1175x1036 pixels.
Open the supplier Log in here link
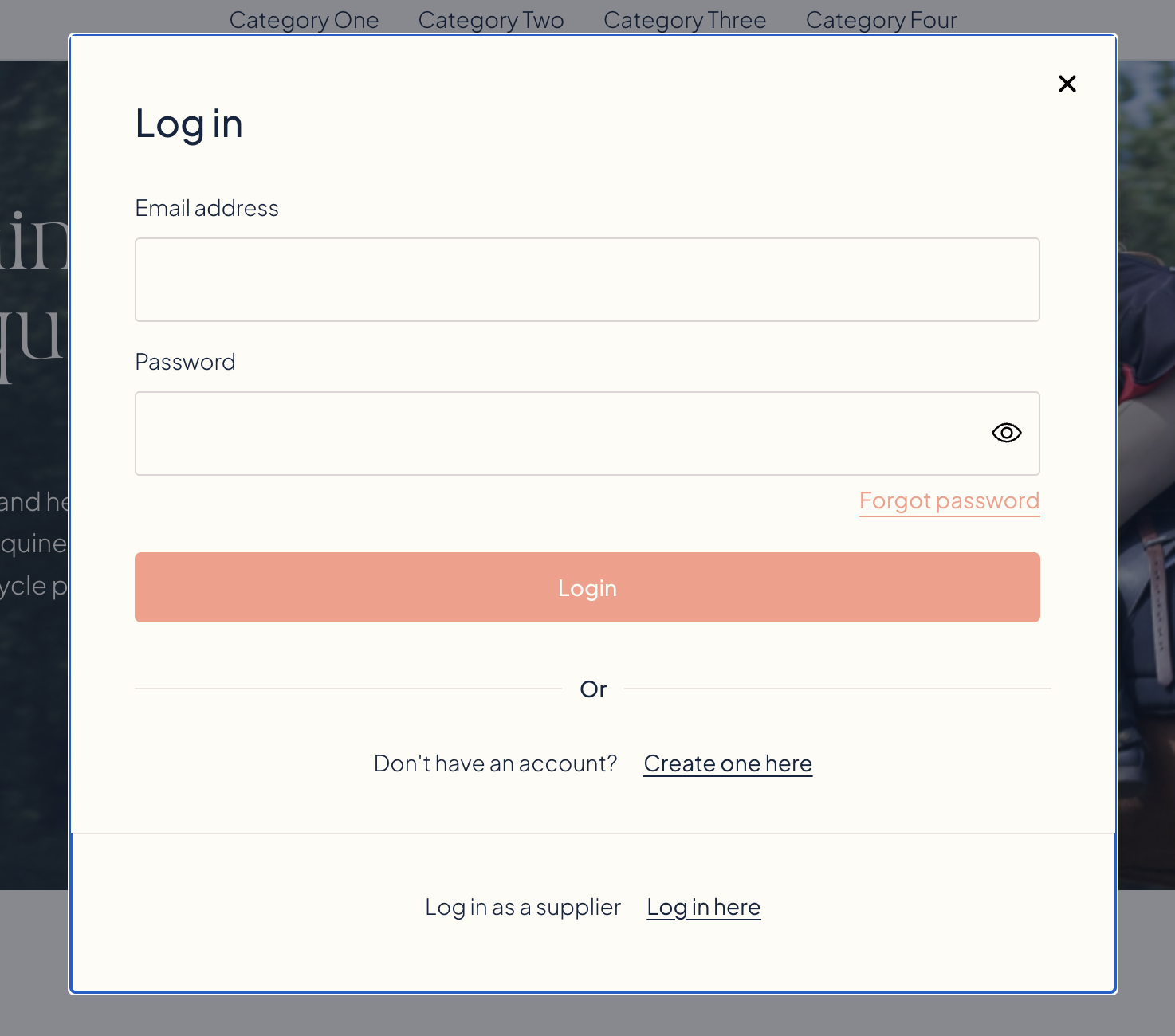(703, 907)
